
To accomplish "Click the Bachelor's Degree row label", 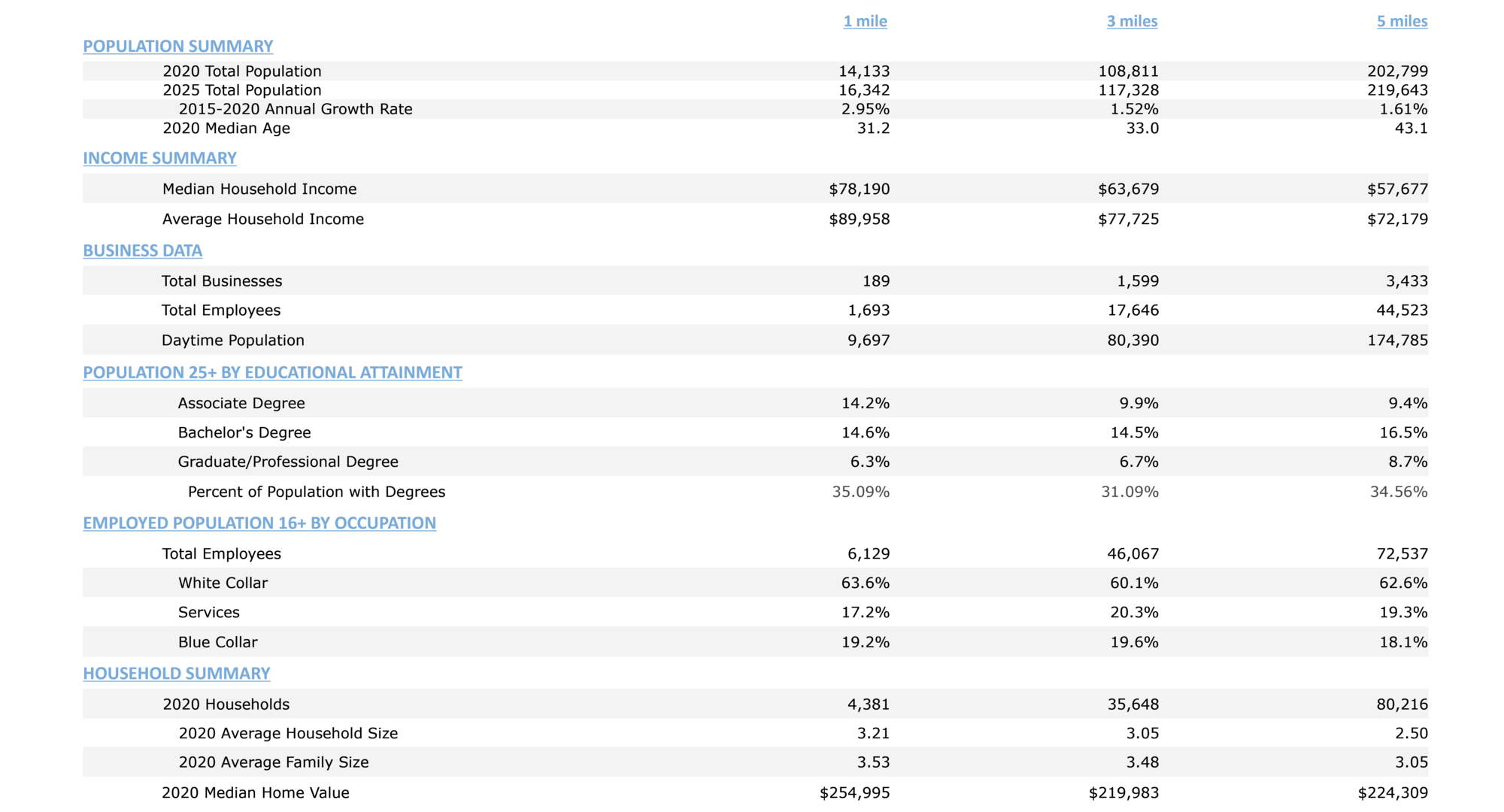I will point(244,432).
